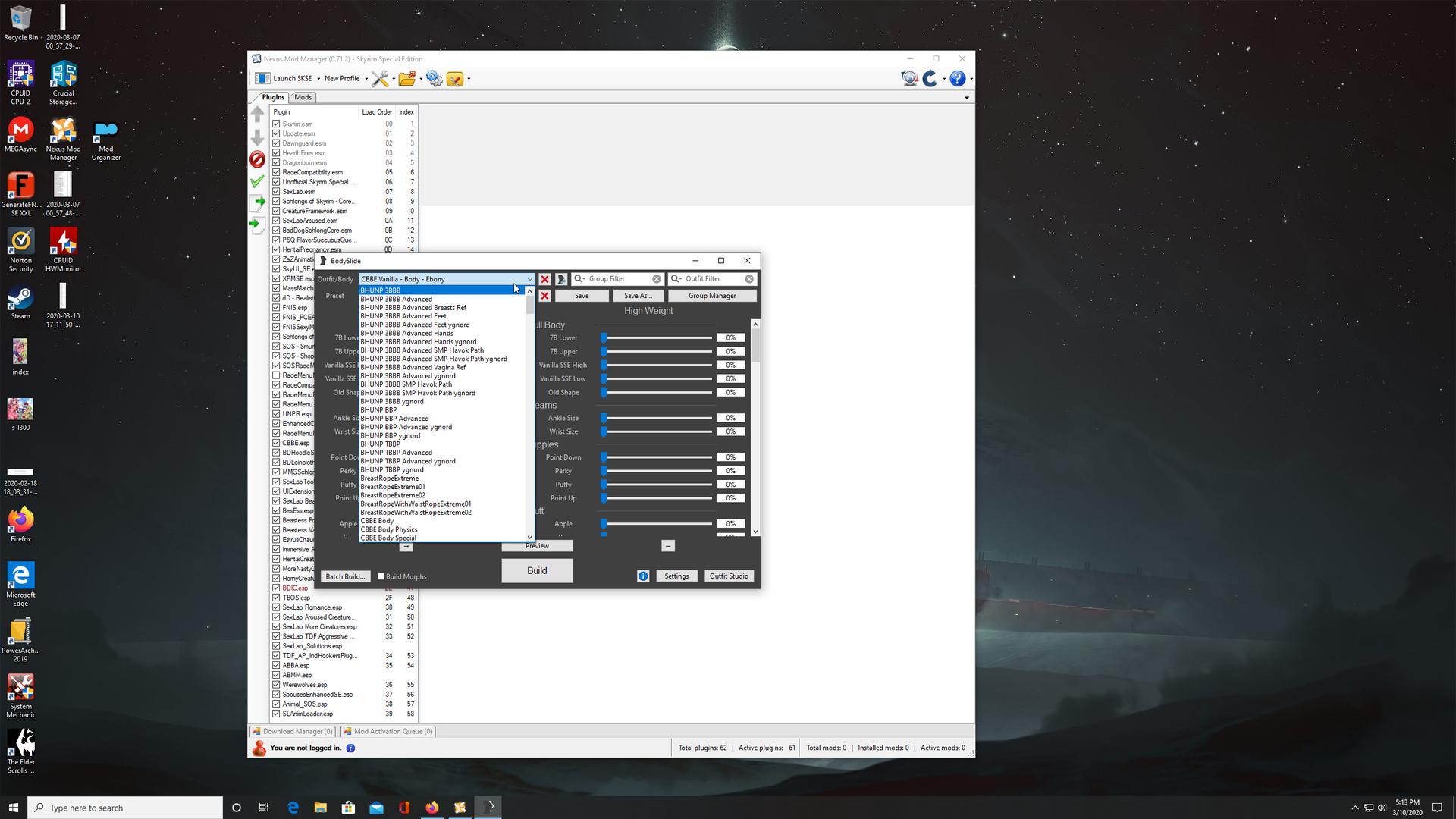Toggle the SLAnimLoader.esp checkbox
The height and width of the screenshot is (819, 1456).
point(276,714)
